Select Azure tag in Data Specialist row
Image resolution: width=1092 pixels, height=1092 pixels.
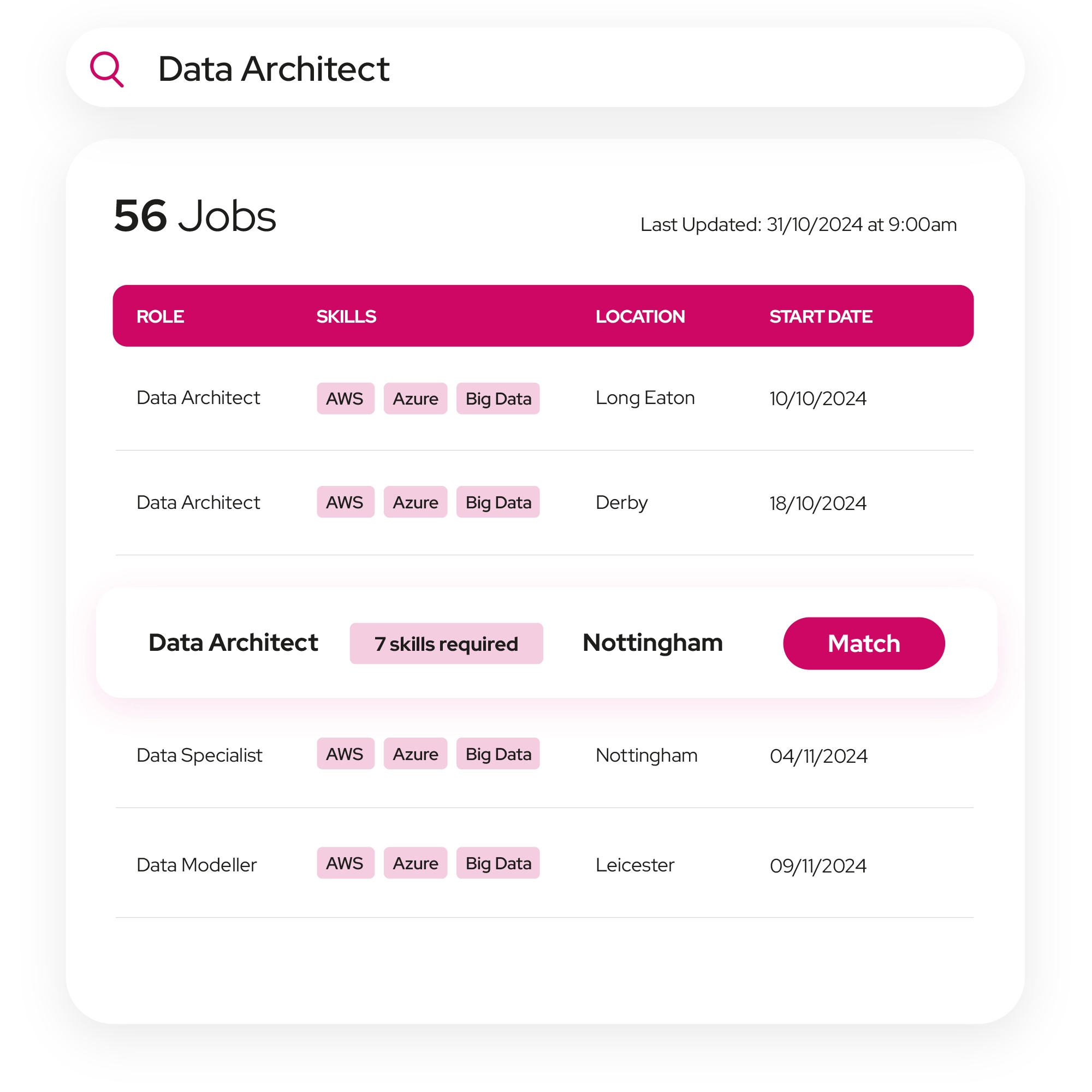[416, 754]
